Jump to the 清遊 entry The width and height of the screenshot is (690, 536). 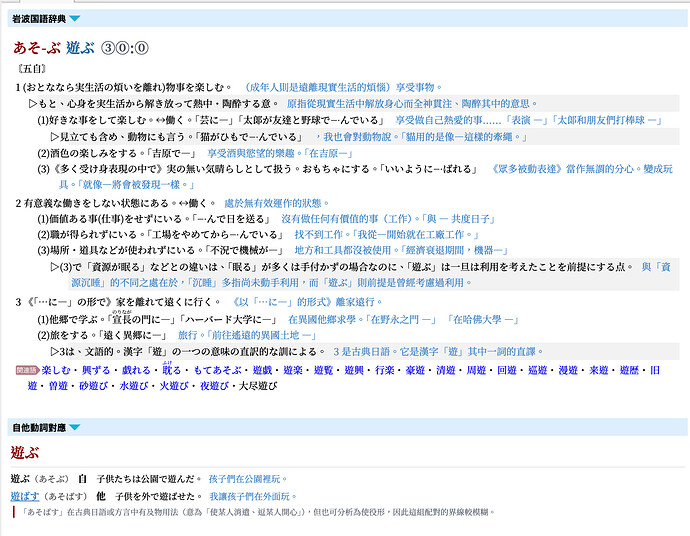point(445,370)
